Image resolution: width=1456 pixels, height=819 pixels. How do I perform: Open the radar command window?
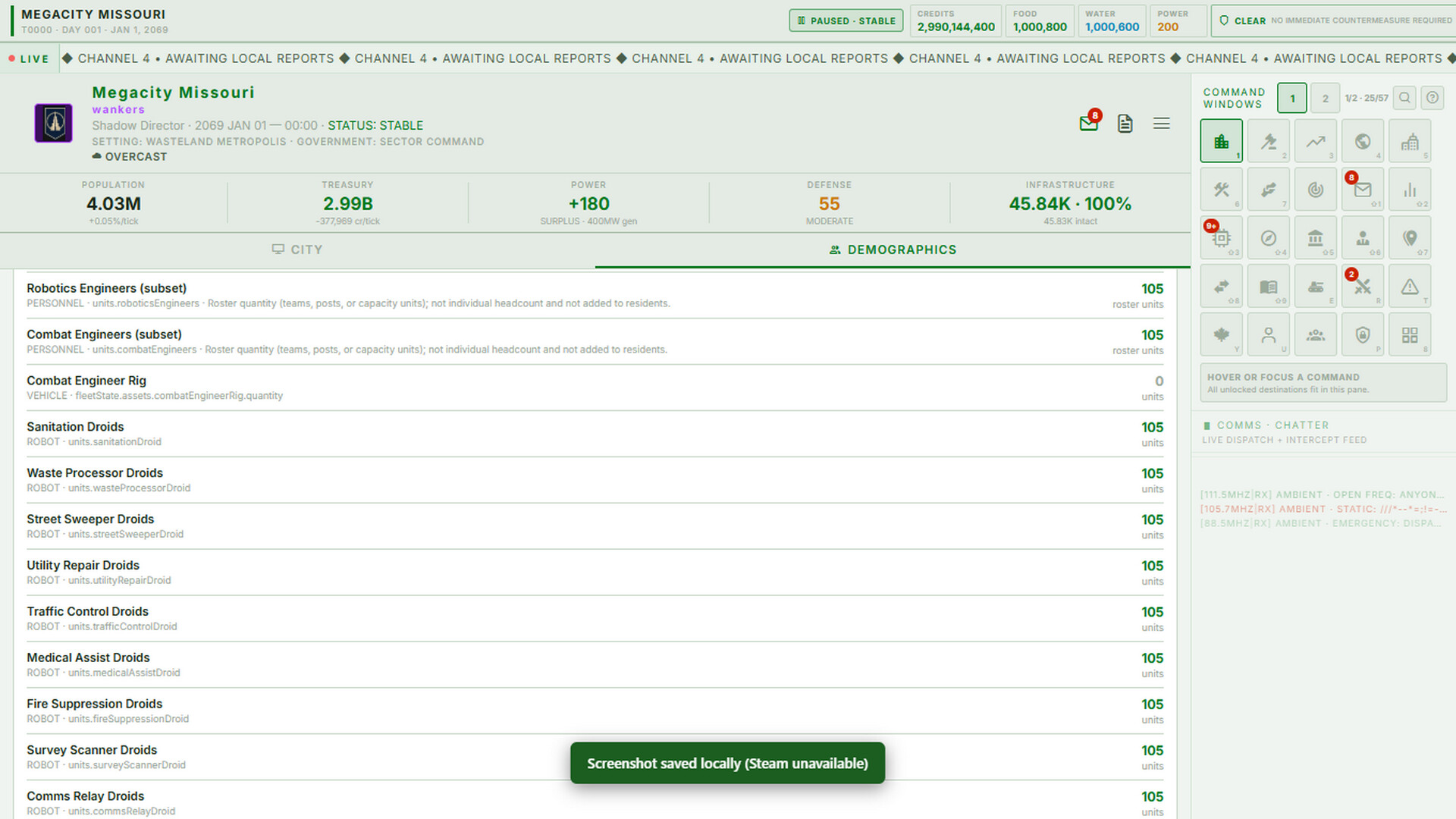1315,190
